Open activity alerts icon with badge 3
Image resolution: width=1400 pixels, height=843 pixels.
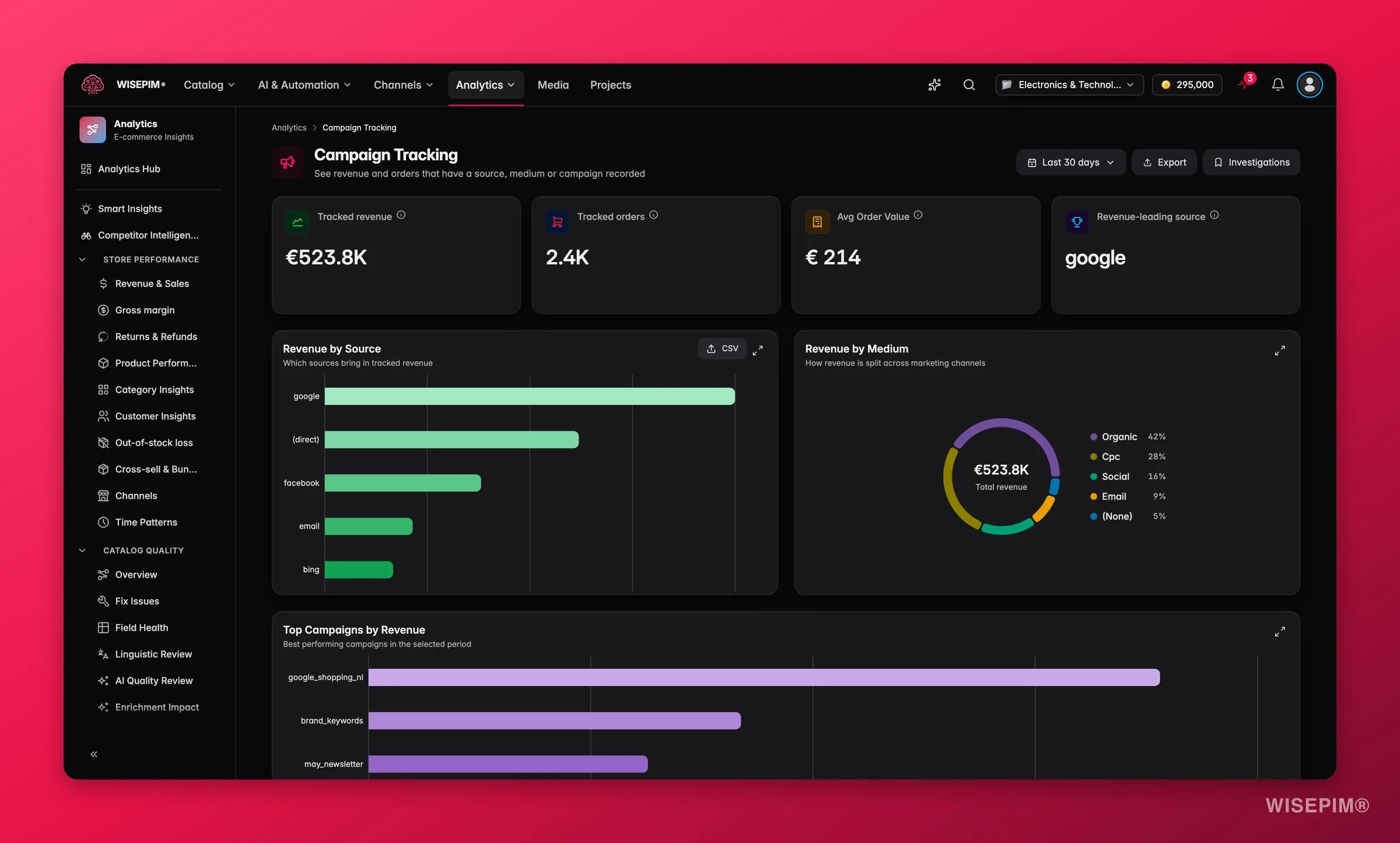[1245, 83]
